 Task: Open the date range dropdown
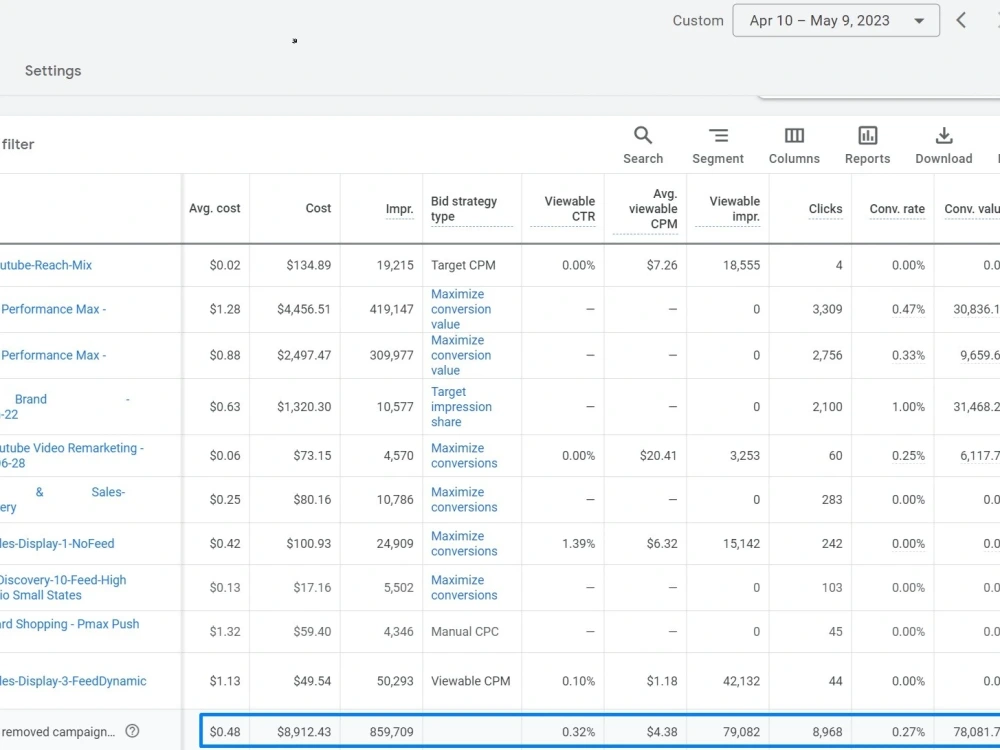(835, 20)
